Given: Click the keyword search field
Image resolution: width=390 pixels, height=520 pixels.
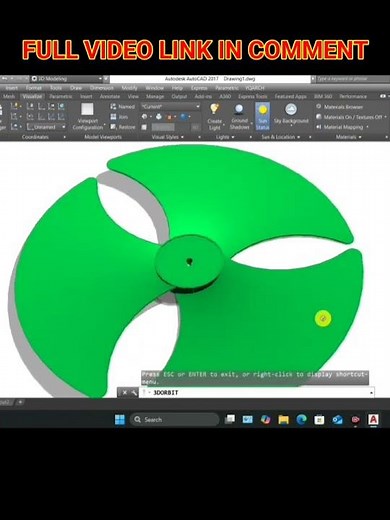Looking at the screenshot, I should coord(353,79).
